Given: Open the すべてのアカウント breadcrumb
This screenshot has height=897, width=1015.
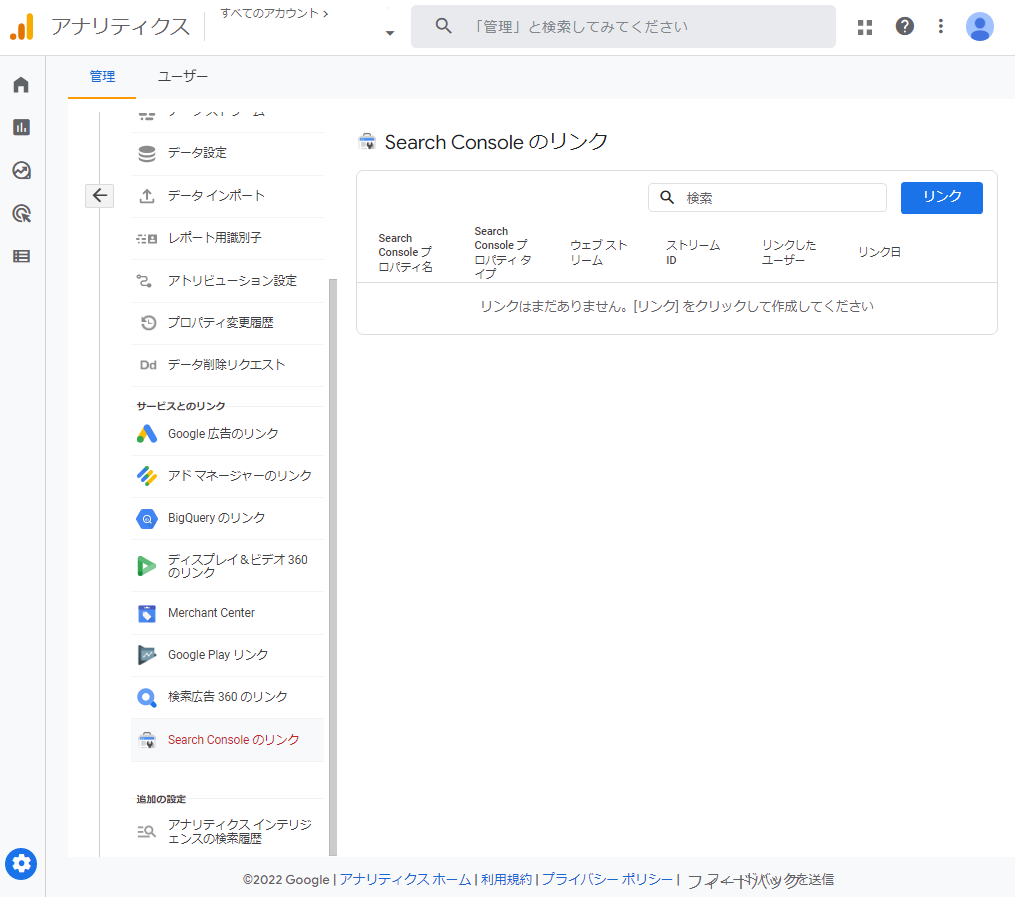Looking at the screenshot, I should (x=274, y=13).
